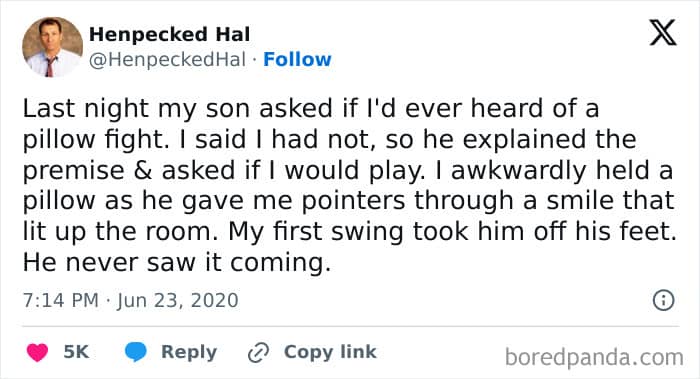
Task: Select the Copy link text
Action: pos(330,352)
